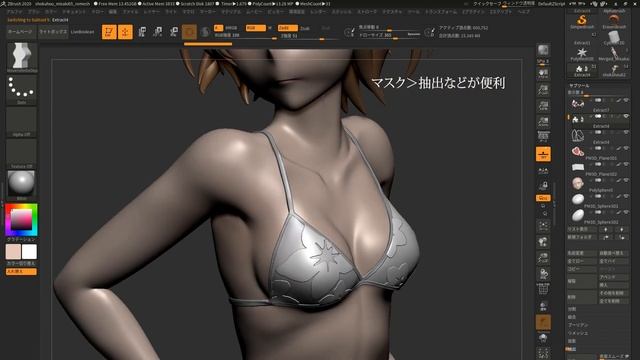This screenshot has height=360, width=640.
Task: Toggle visibility eye of PM3D_Sphere002 subtool
Action: click(x=626, y=212)
